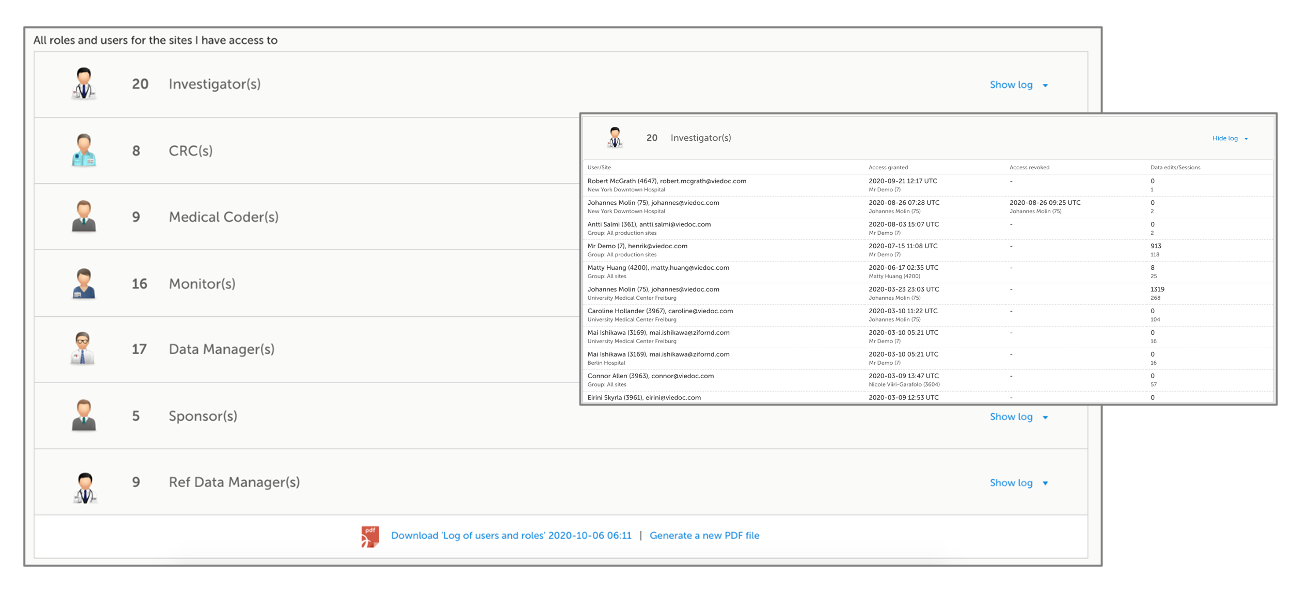The height and width of the screenshot is (602, 1316).
Task: Click the Investigator avatar icon in the roles list
Action: pyautogui.click(x=85, y=84)
